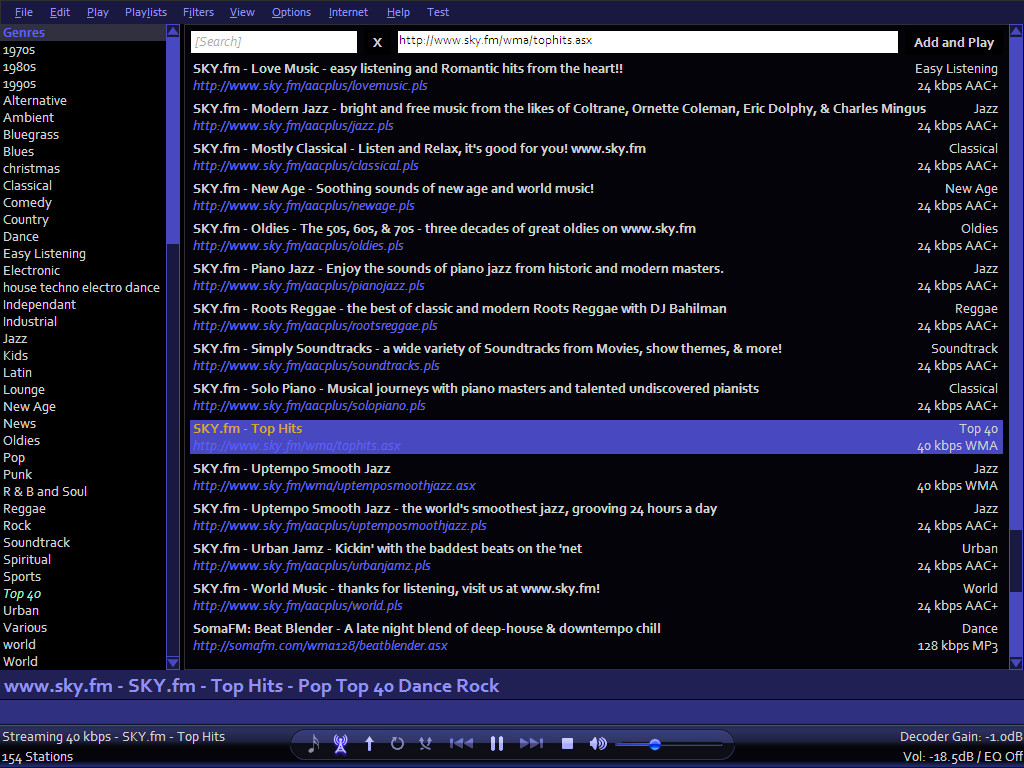Click the stream URL input field
Viewport: 1024px width, 768px height.
648,42
